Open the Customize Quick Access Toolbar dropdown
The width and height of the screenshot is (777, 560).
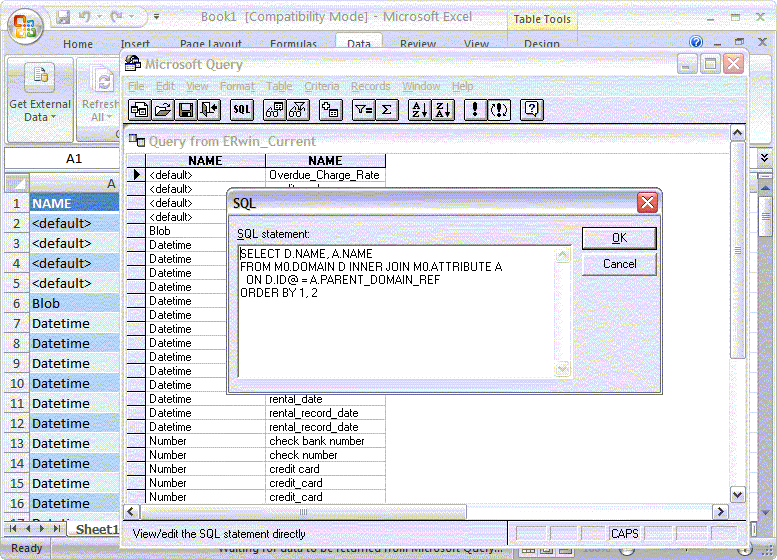click(x=156, y=17)
